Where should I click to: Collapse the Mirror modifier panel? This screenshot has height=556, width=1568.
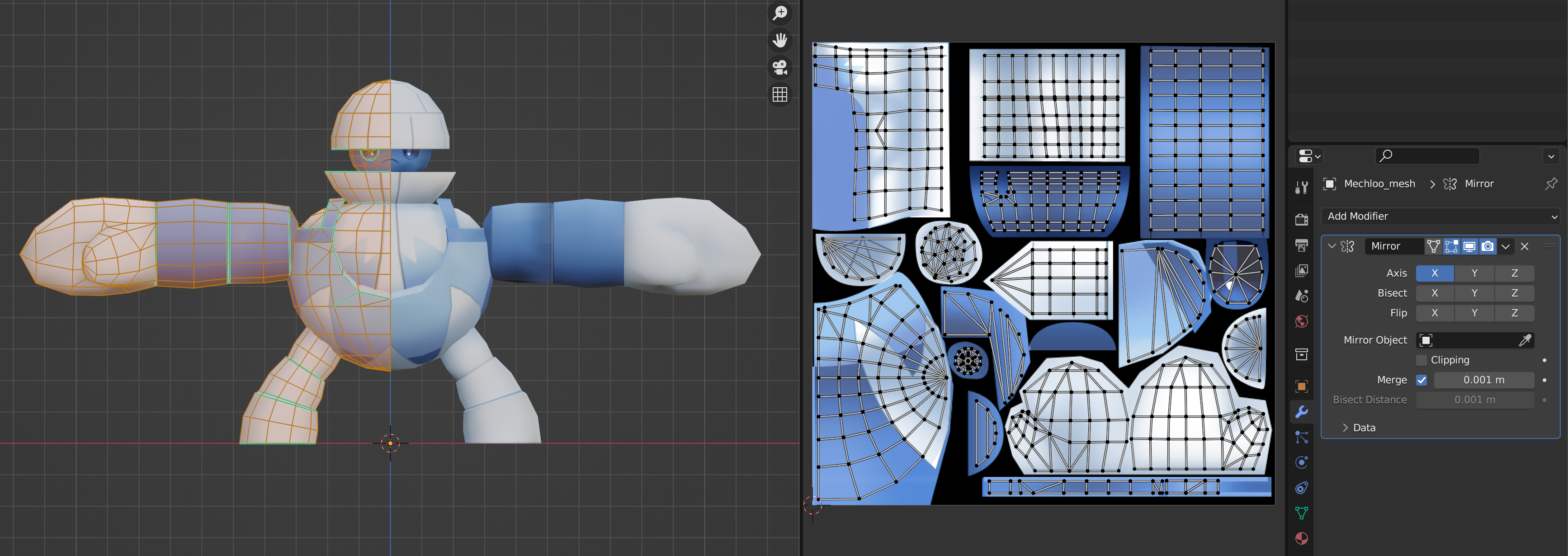1332,246
